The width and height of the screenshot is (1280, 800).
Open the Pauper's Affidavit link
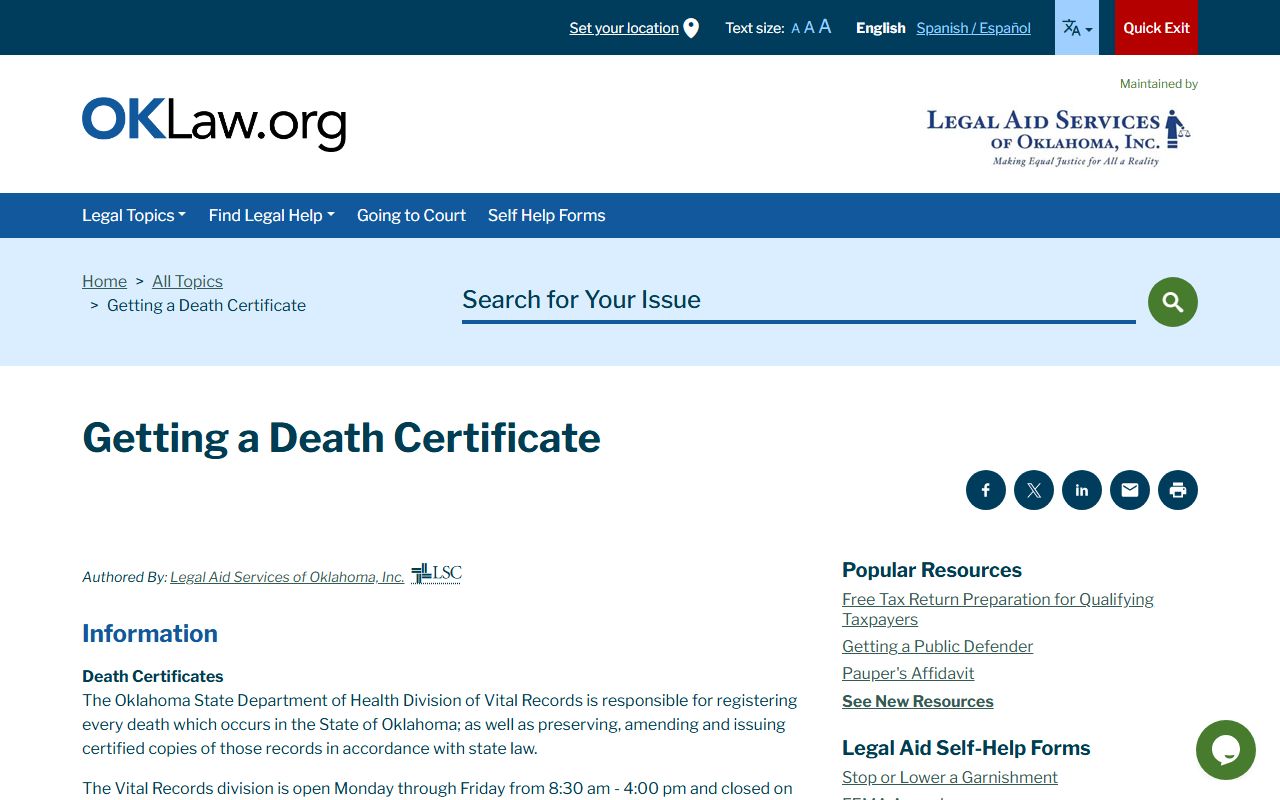908,673
